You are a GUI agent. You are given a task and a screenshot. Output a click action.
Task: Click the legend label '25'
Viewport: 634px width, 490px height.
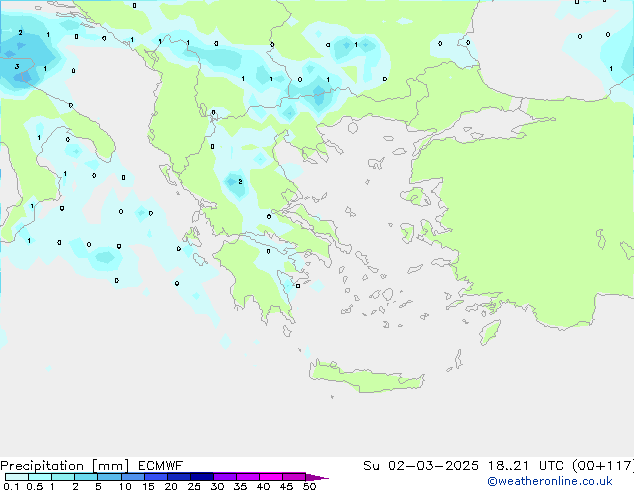[x=194, y=486]
